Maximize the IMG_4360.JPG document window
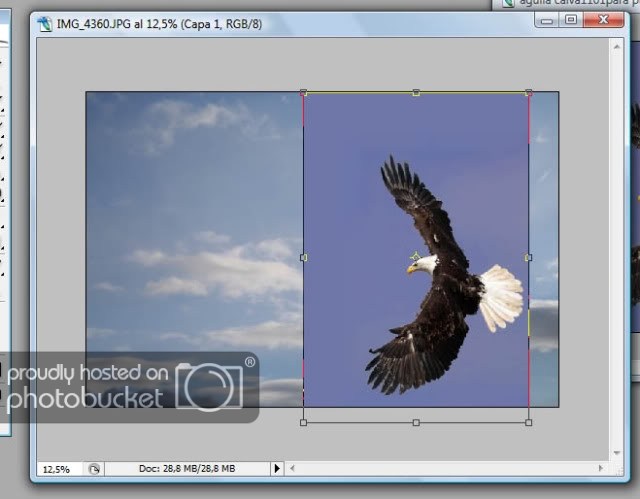 [x=571, y=20]
